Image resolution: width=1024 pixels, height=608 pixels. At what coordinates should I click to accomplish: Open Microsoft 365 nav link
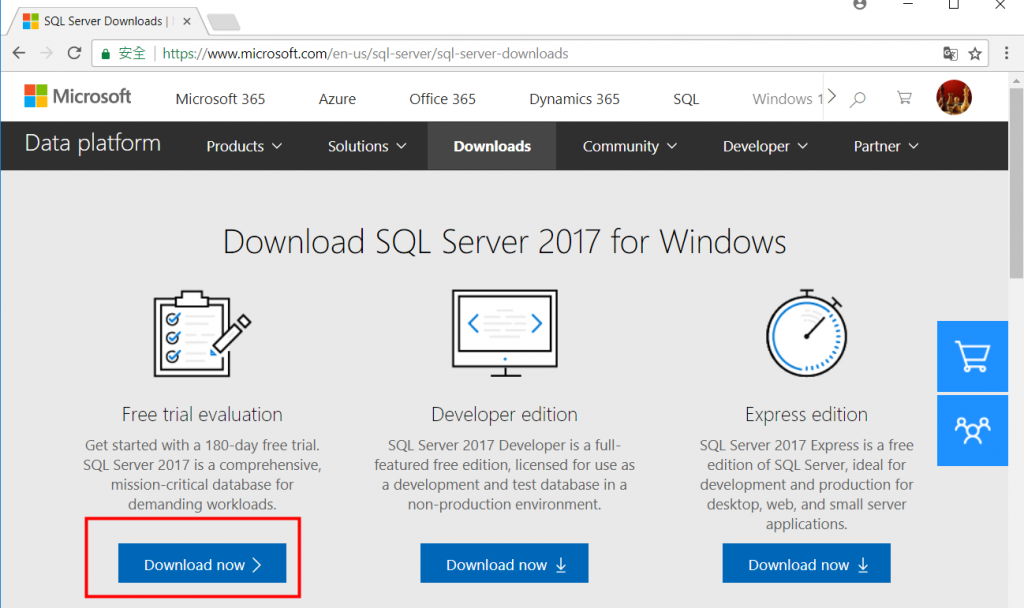tap(220, 99)
